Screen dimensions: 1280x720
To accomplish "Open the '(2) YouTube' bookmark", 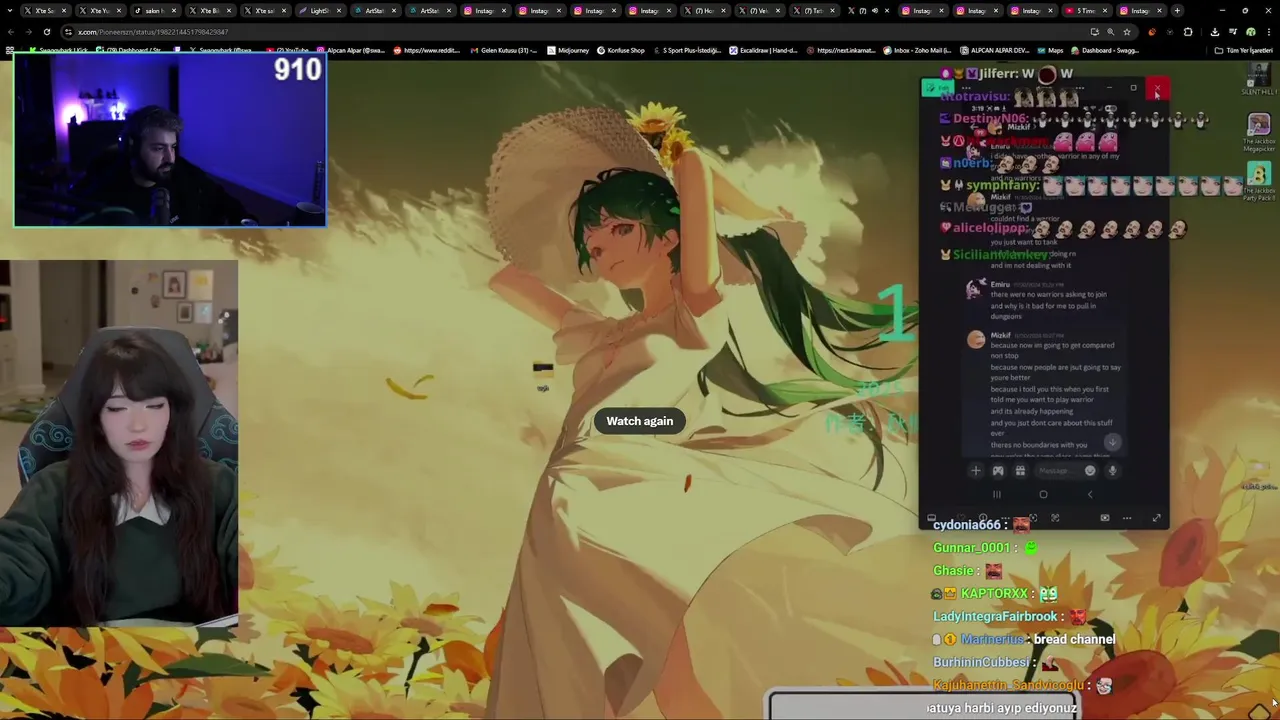I will click(288, 50).
